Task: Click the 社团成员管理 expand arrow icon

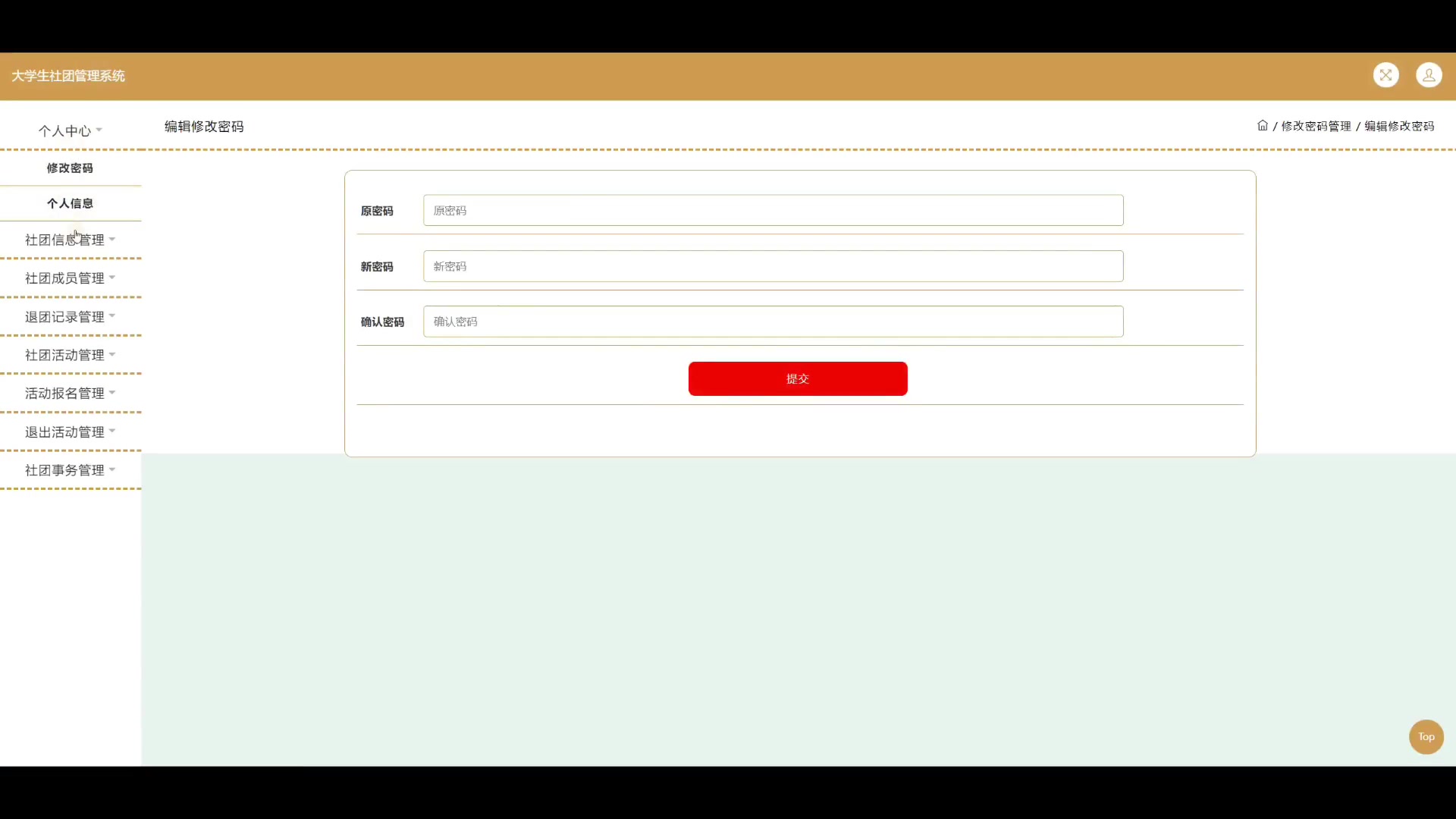Action: tap(112, 278)
